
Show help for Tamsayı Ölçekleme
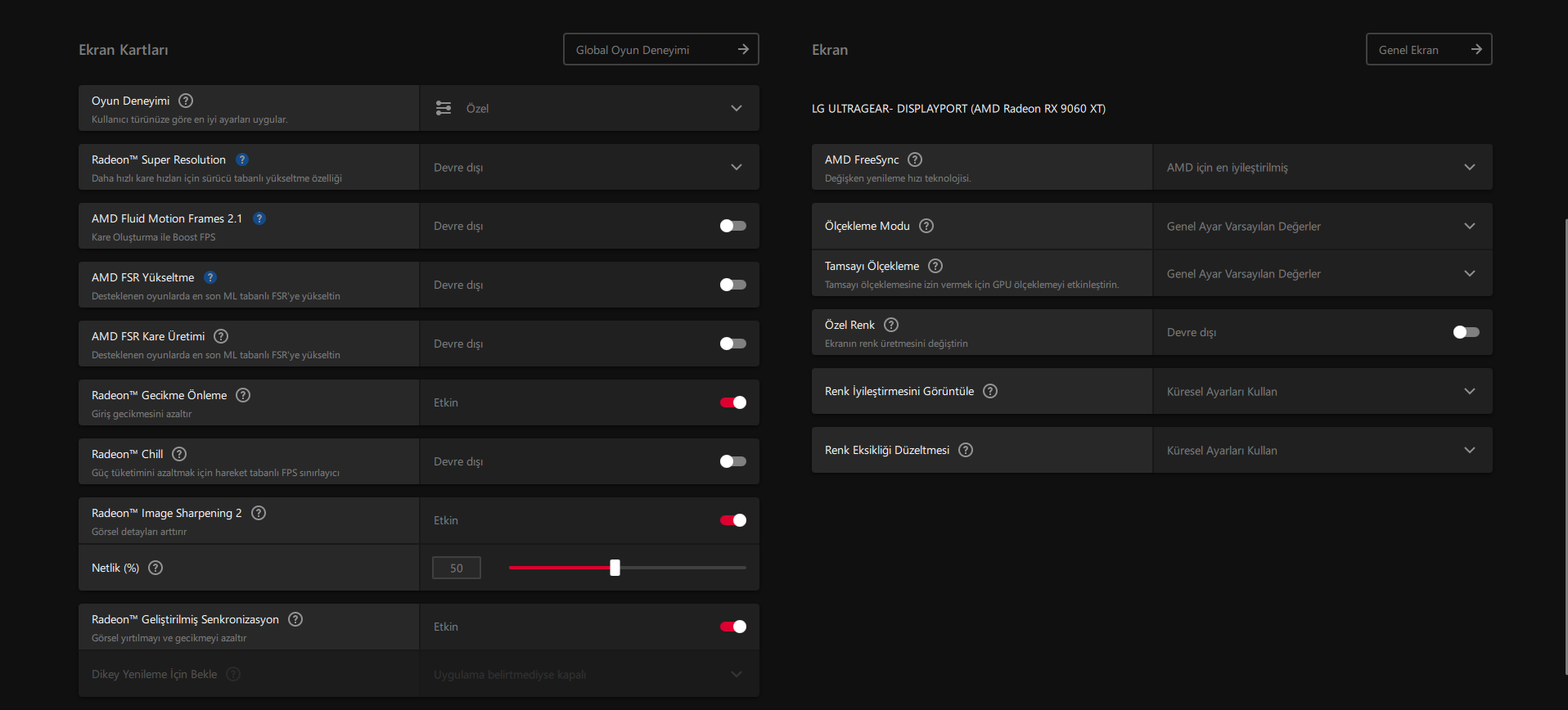point(935,266)
